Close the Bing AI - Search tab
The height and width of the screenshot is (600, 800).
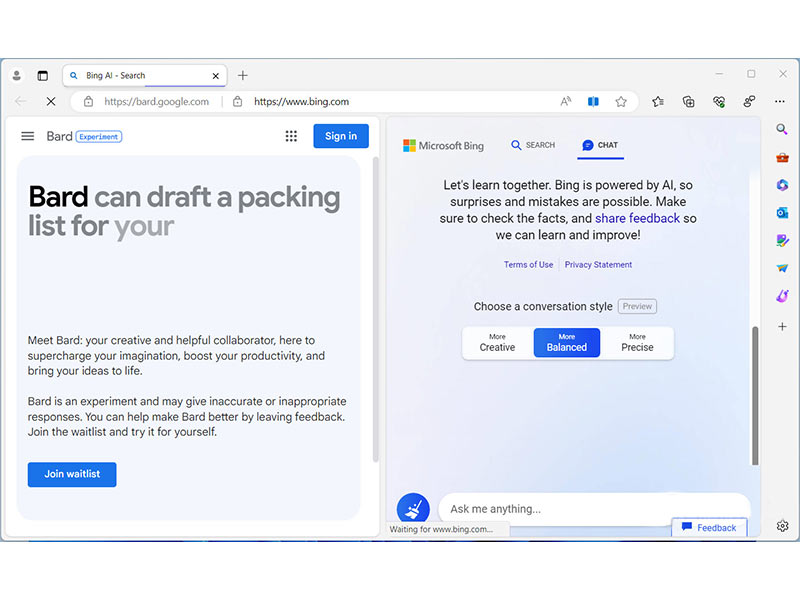tap(215, 76)
